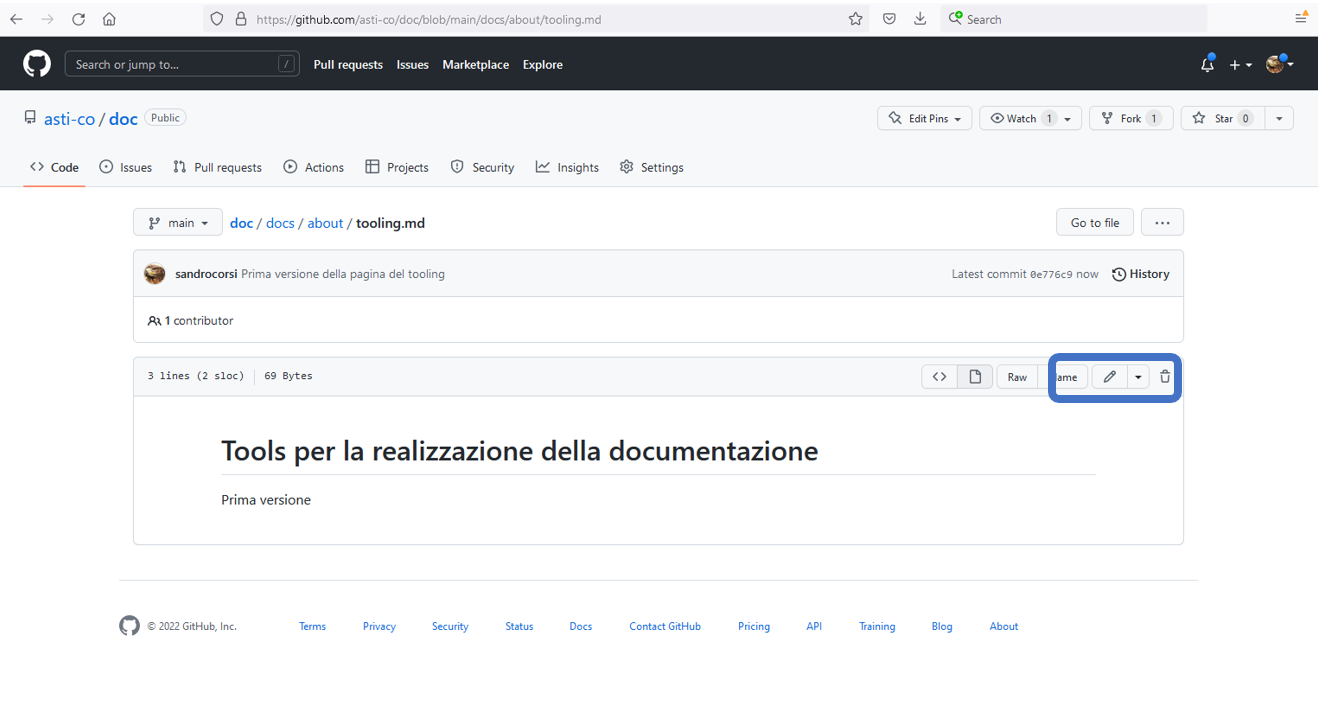This screenshot has height=725, width=1318.
Task: Open the Security tab
Action: (x=482, y=167)
